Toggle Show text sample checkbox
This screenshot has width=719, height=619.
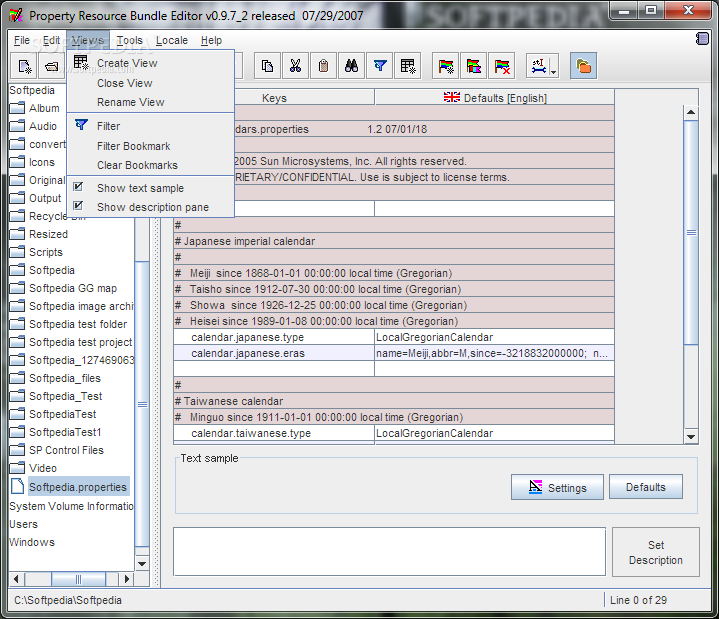pos(78,187)
